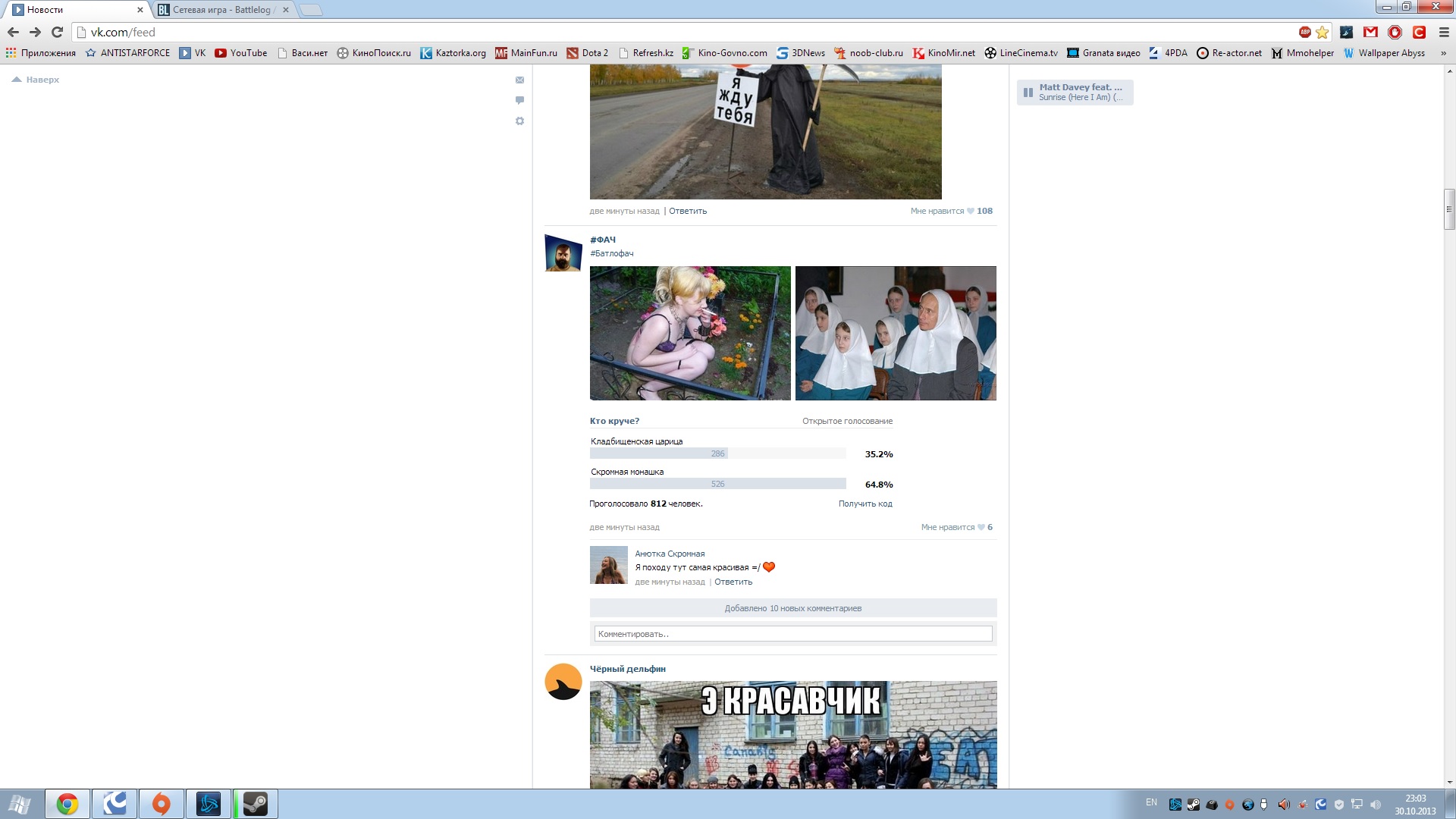This screenshot has width=1456, height=819.
Task: Open Steam from the taskbar
Action: pos(256,804)
